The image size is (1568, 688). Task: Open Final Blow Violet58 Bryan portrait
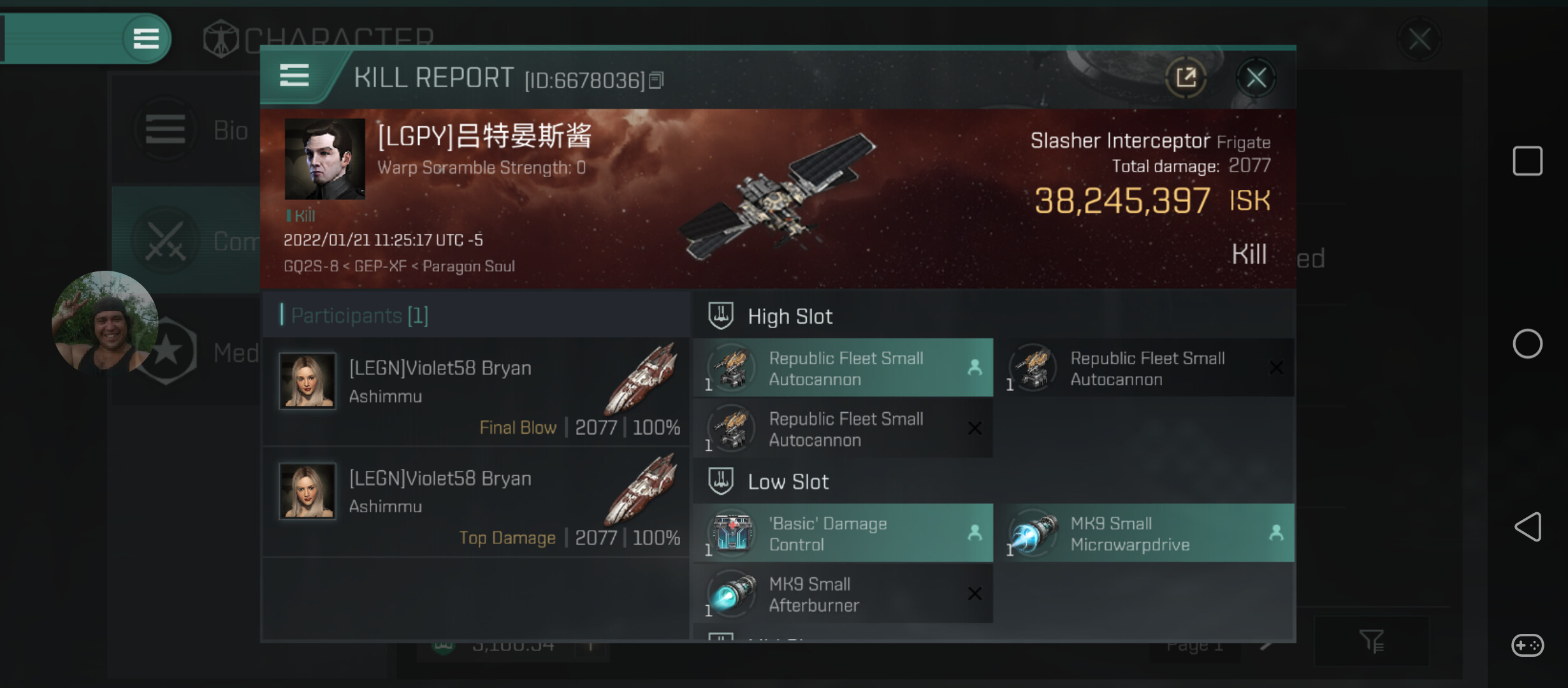tap(307, 380)
